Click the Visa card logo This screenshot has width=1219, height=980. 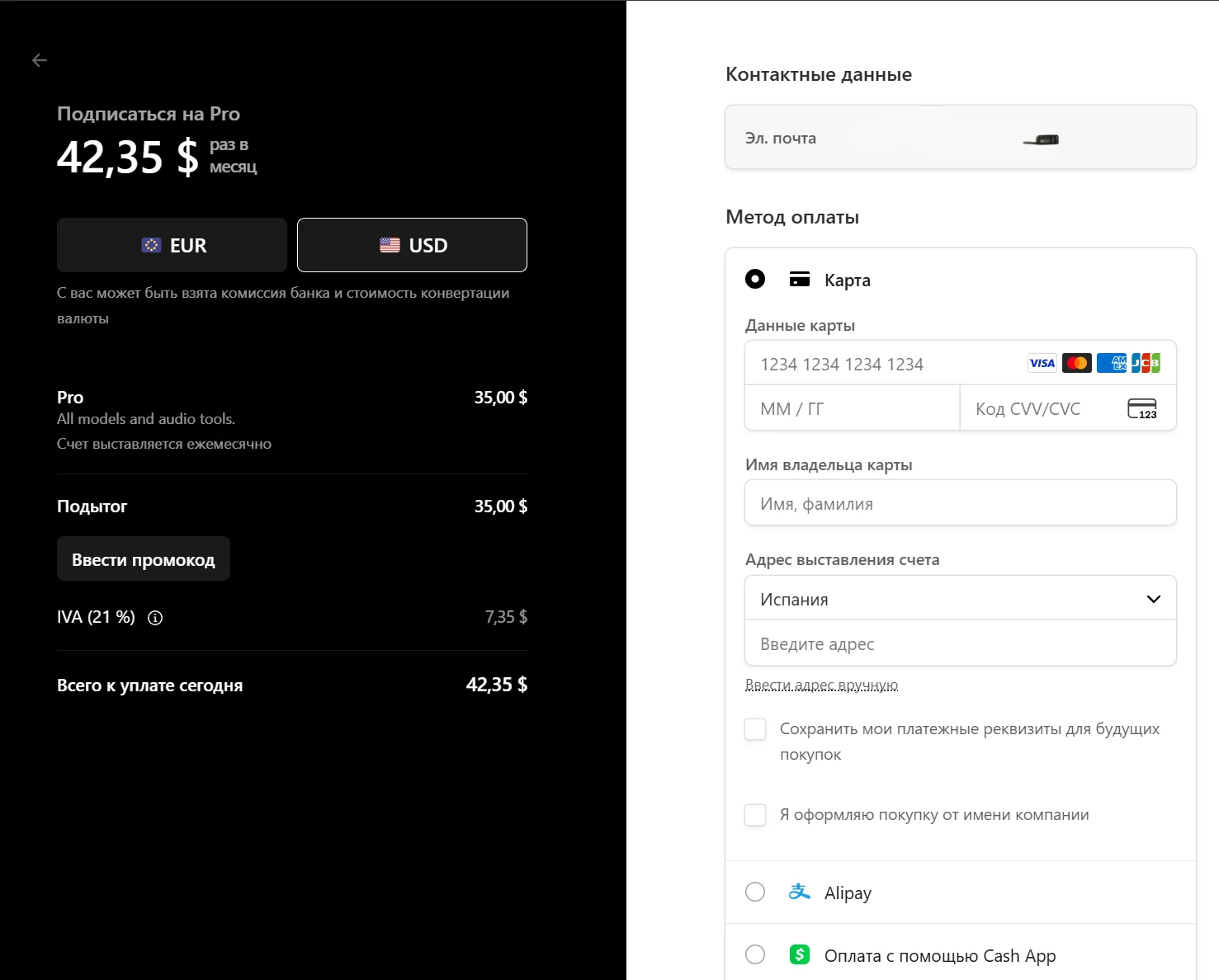pyautogui.click(x=1042, y=363)
